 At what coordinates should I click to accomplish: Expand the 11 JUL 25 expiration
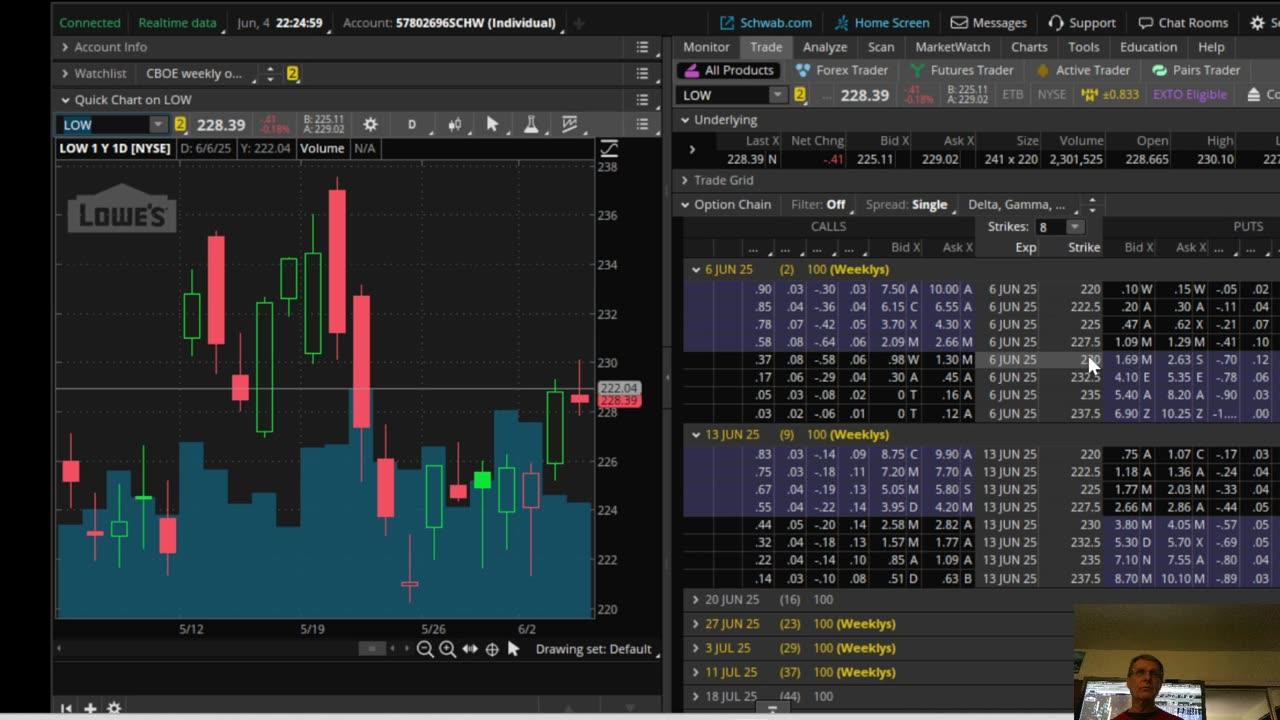(696, 672)
